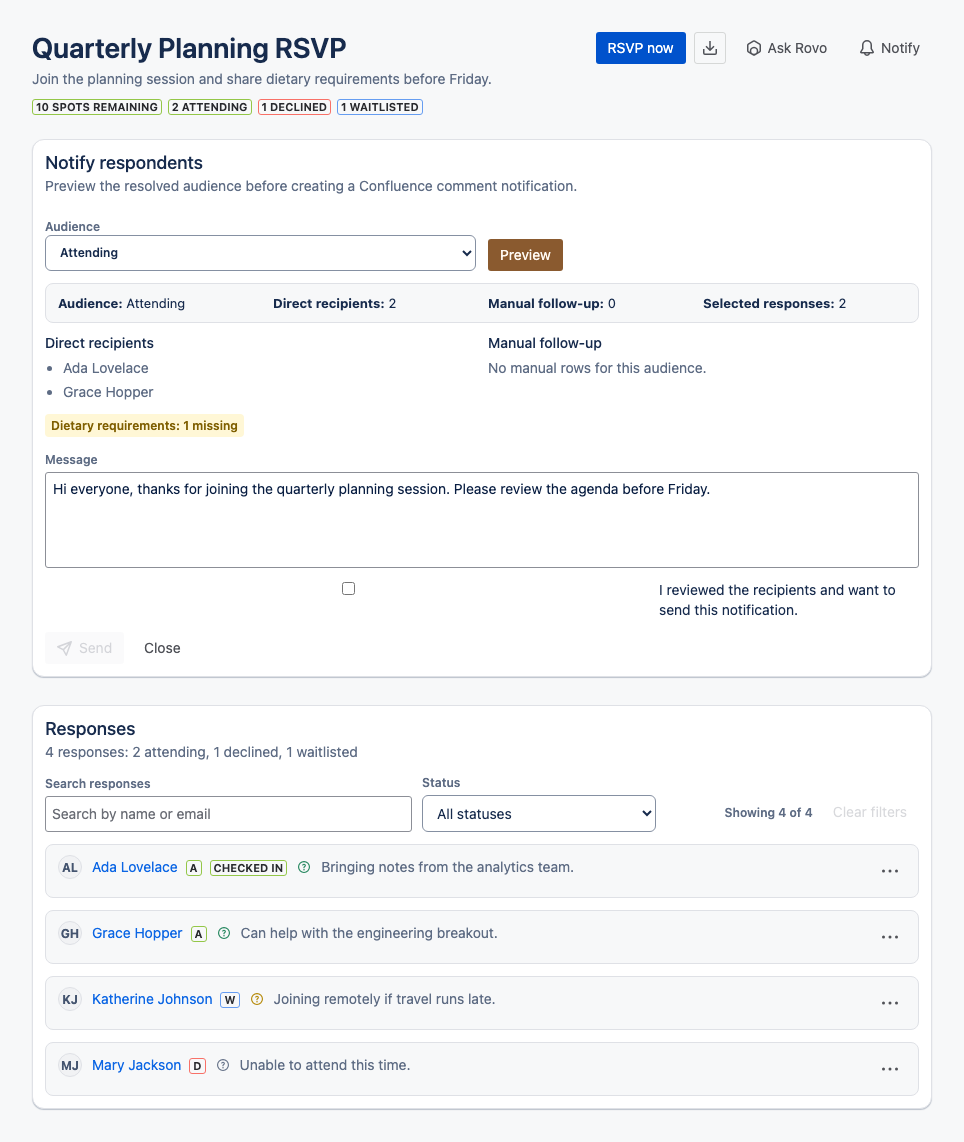This screenshot has width=964, height=1142.
Task: Click the MJ avatar for Mary Jackson
Action: click(x=70, y=1066)
